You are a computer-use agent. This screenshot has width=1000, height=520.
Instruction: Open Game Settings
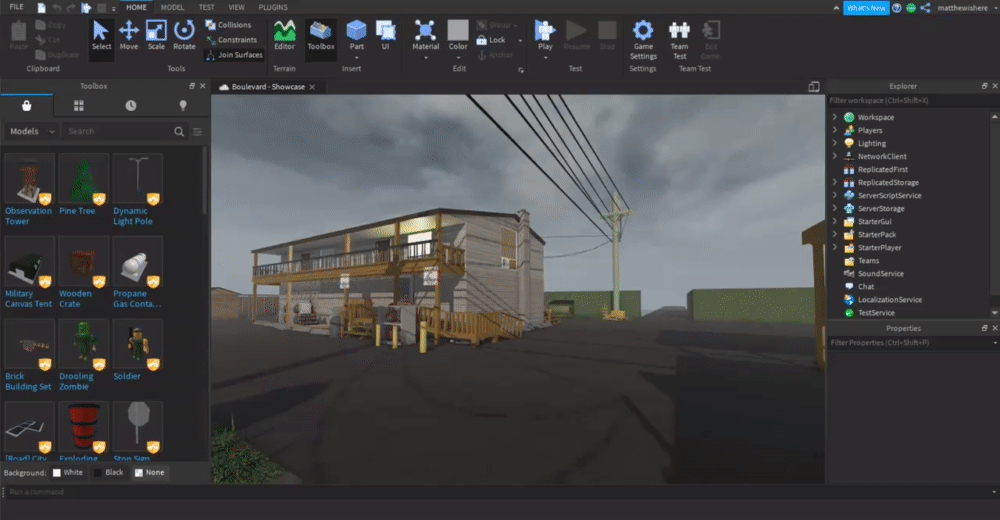point(643,40)
